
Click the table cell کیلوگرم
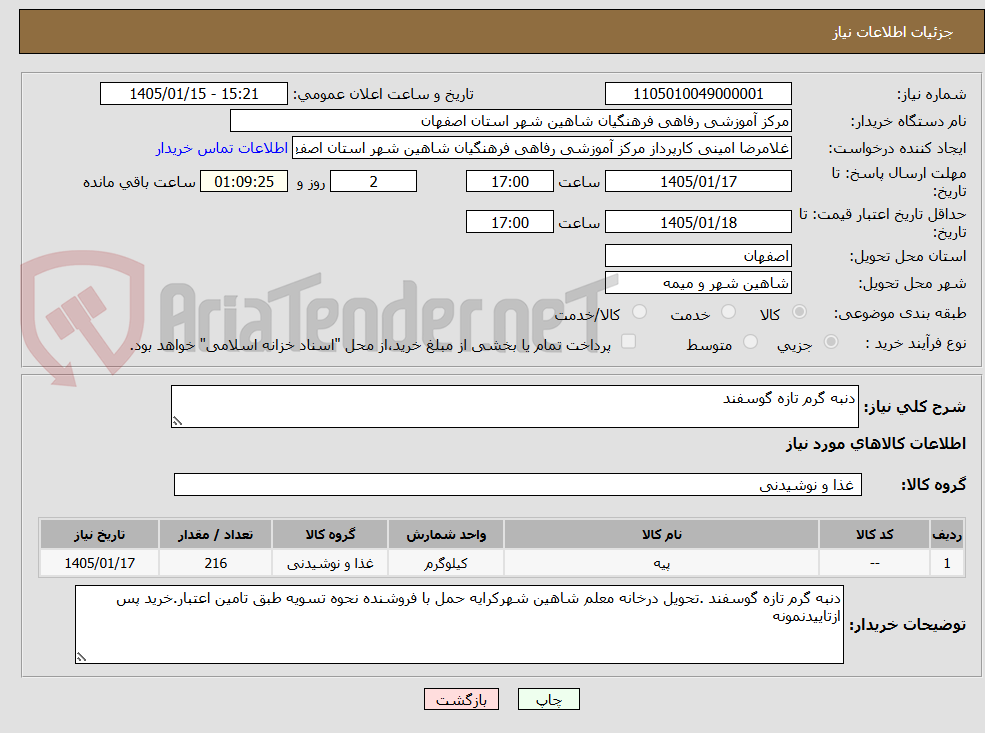click(x=445, y=563)
